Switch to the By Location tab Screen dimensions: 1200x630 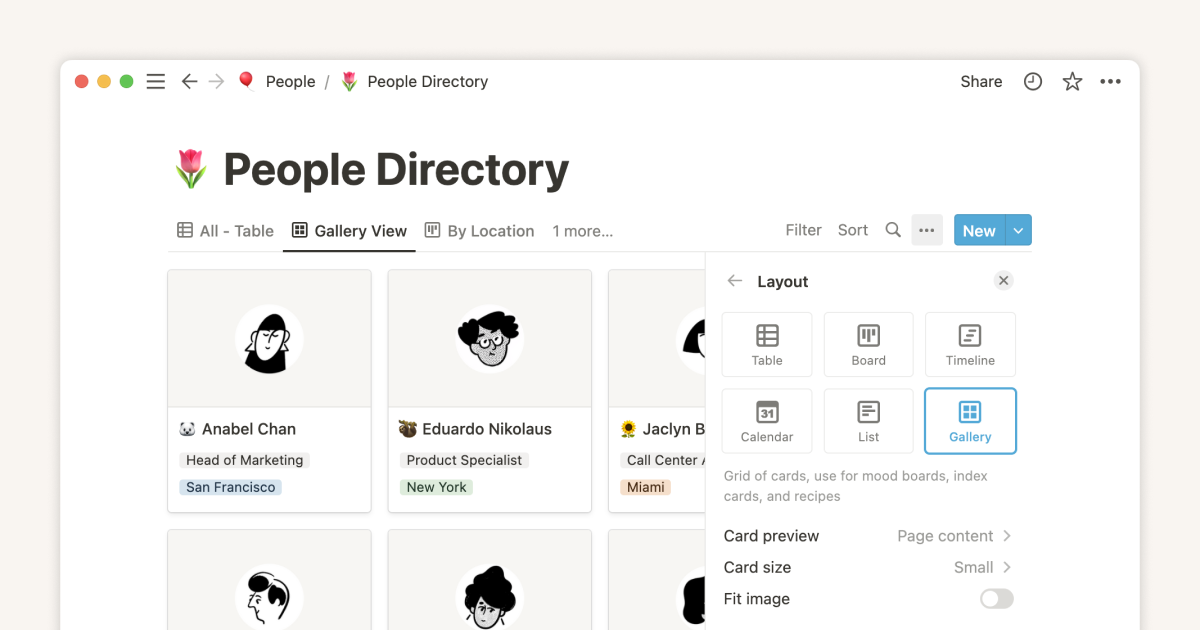tap(479, 231)
